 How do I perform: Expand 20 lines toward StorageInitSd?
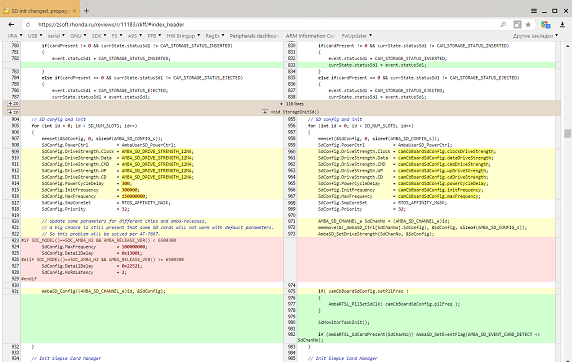[x=13, y=112]
